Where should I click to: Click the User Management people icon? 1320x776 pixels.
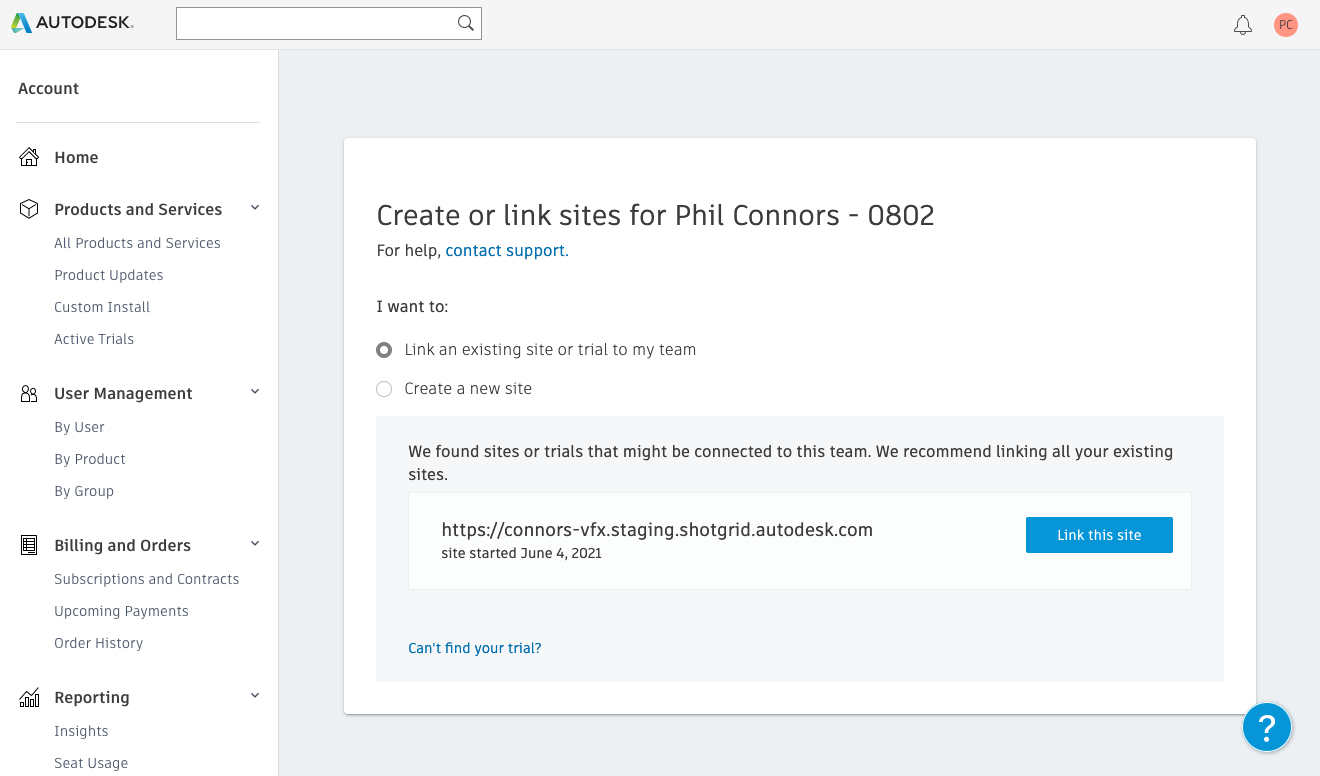[29, 393]
